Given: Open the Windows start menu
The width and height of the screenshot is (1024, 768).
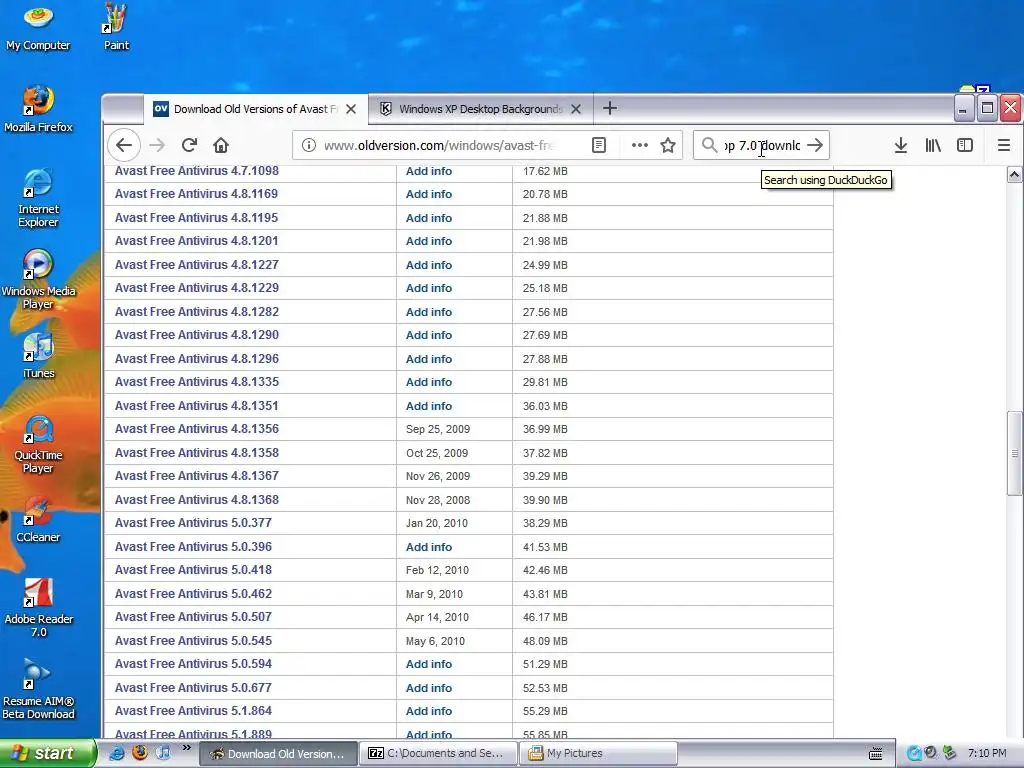Looking at the screenshot, I should [47, 754].
